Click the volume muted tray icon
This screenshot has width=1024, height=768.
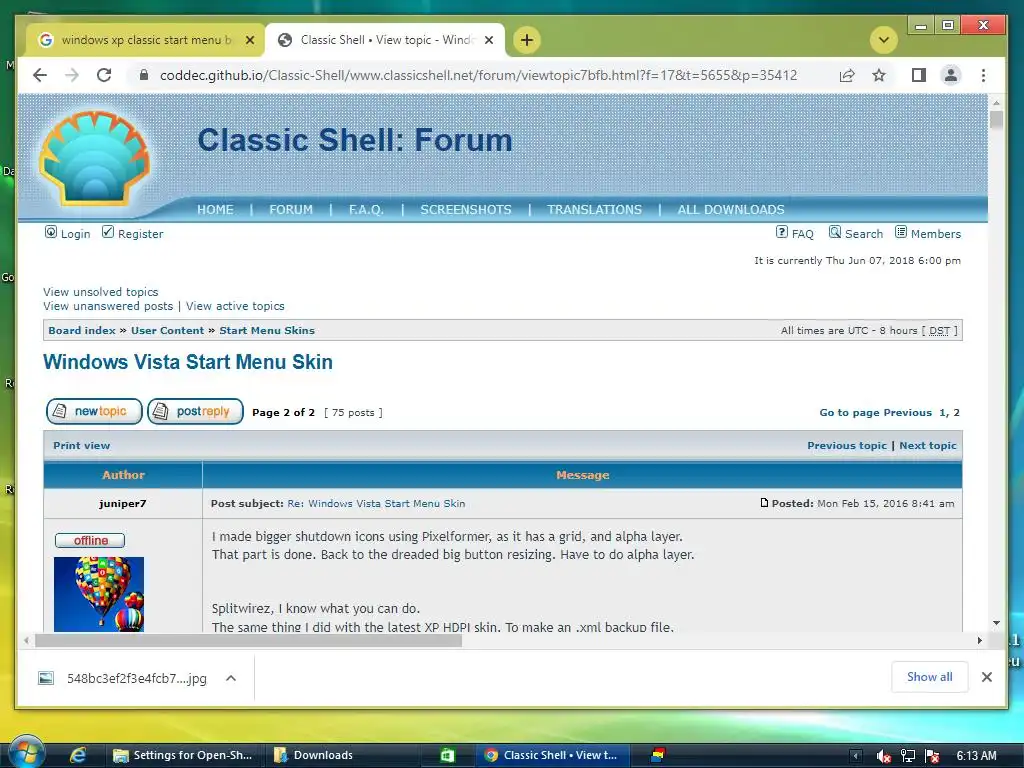[x=884, y=756]
